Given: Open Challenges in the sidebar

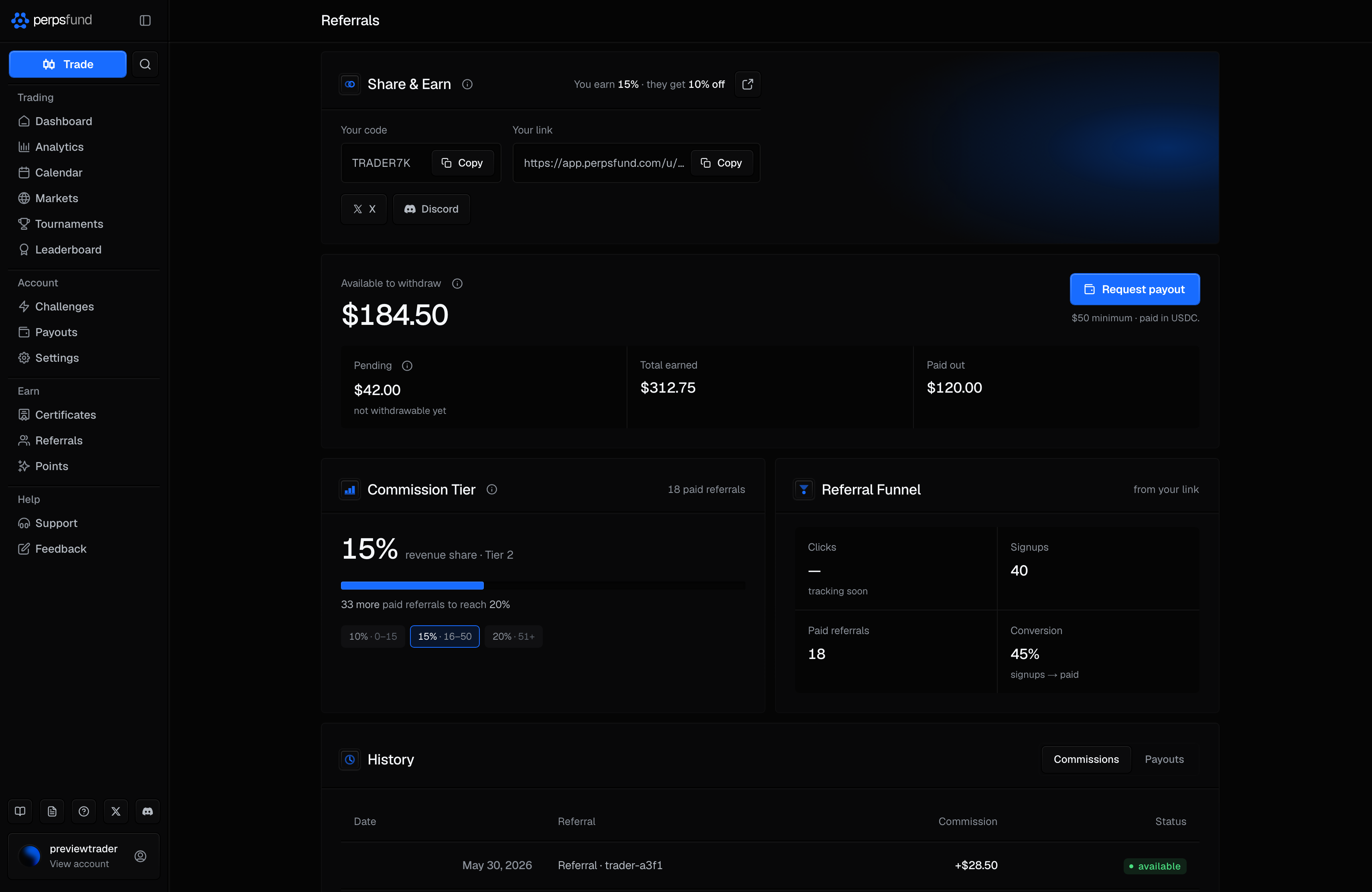Looking at the screenshot, I should [x=83, y=306].
